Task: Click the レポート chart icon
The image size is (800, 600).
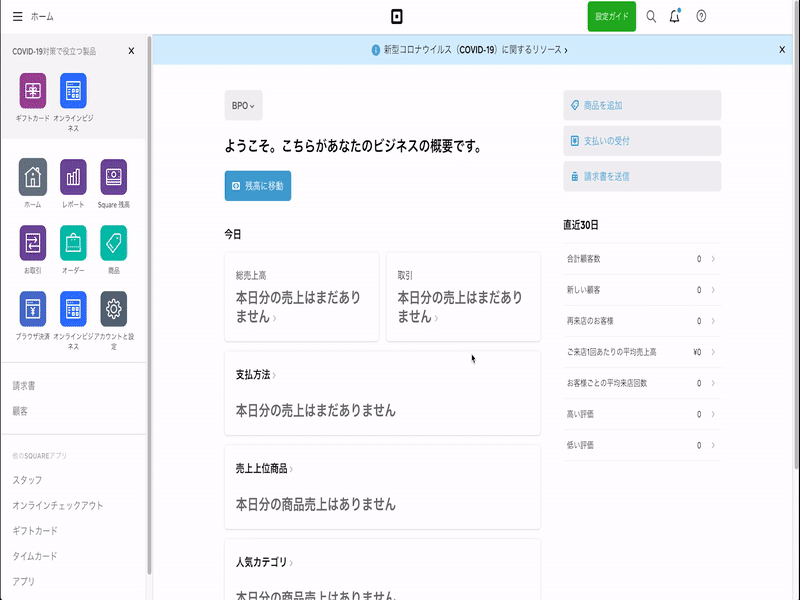Action: pos(73,177)
